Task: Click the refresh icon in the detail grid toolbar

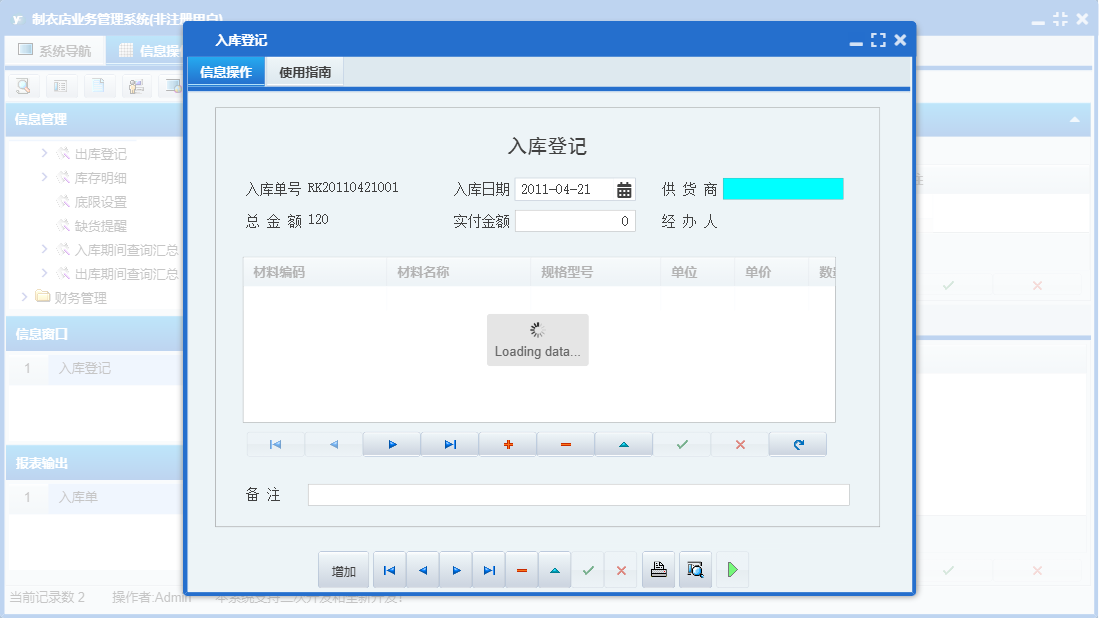Action: point(797,444)
